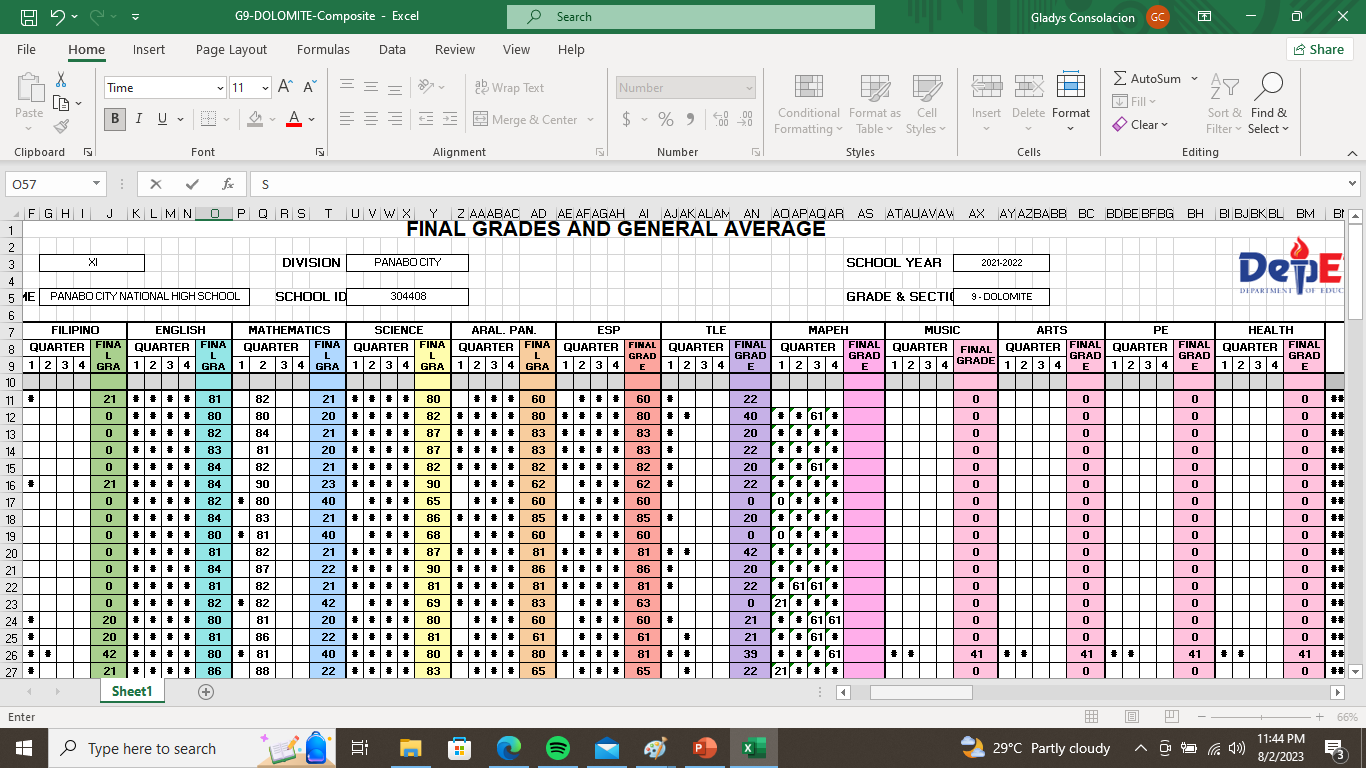The height and width of the screenshot is (768, 1366).
Task: Toggle align right
Action: [395, 119]
